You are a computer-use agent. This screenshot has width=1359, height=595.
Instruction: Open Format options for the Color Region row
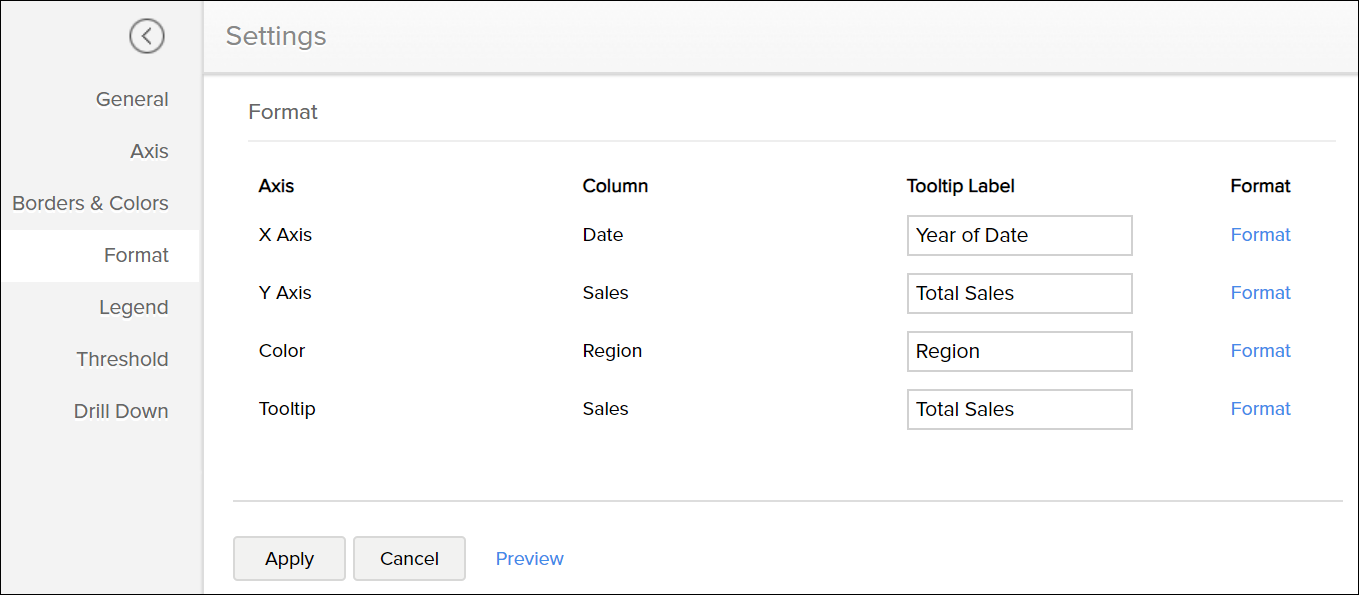tap(1260, 350)
